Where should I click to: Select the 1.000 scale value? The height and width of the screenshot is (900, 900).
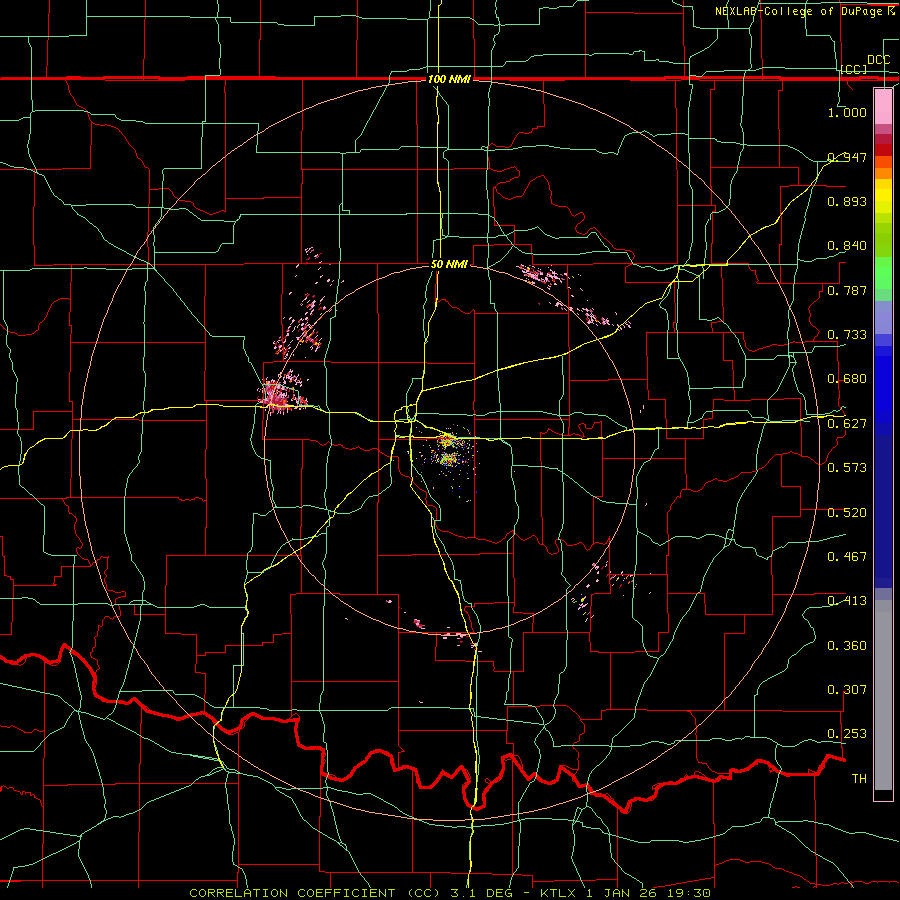(x=847, y=112)
